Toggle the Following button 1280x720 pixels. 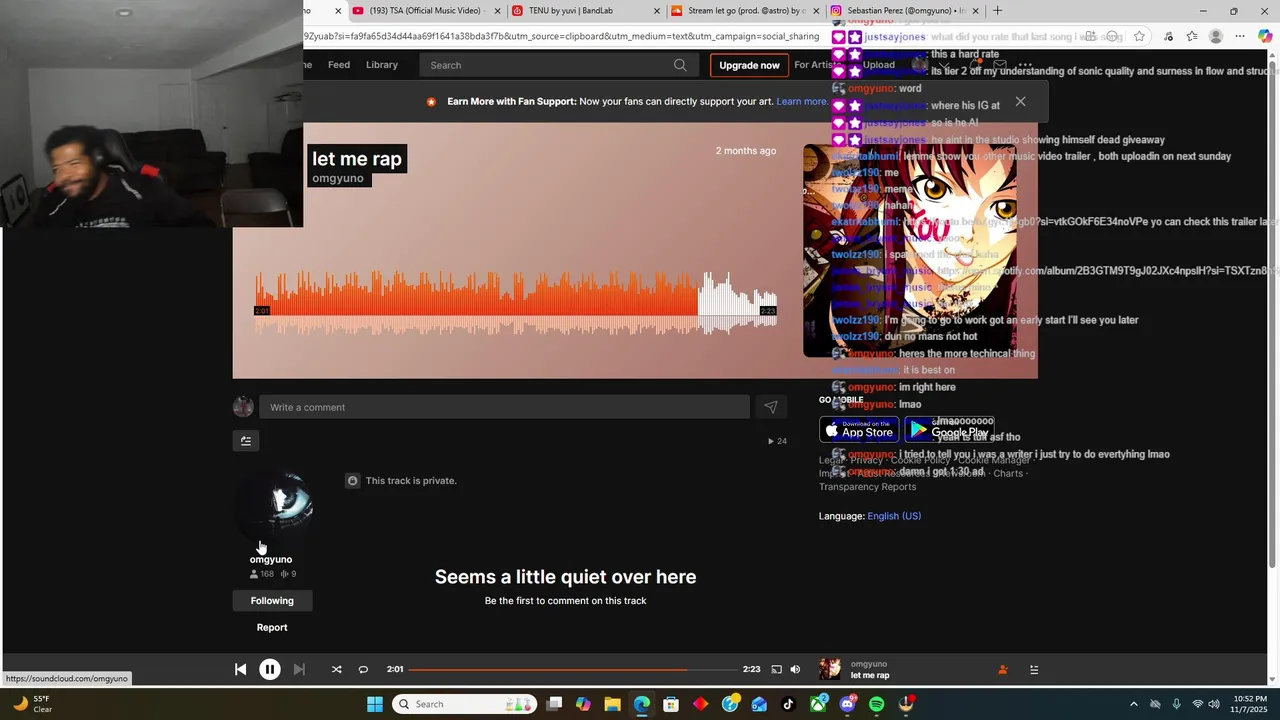(272, 601)
